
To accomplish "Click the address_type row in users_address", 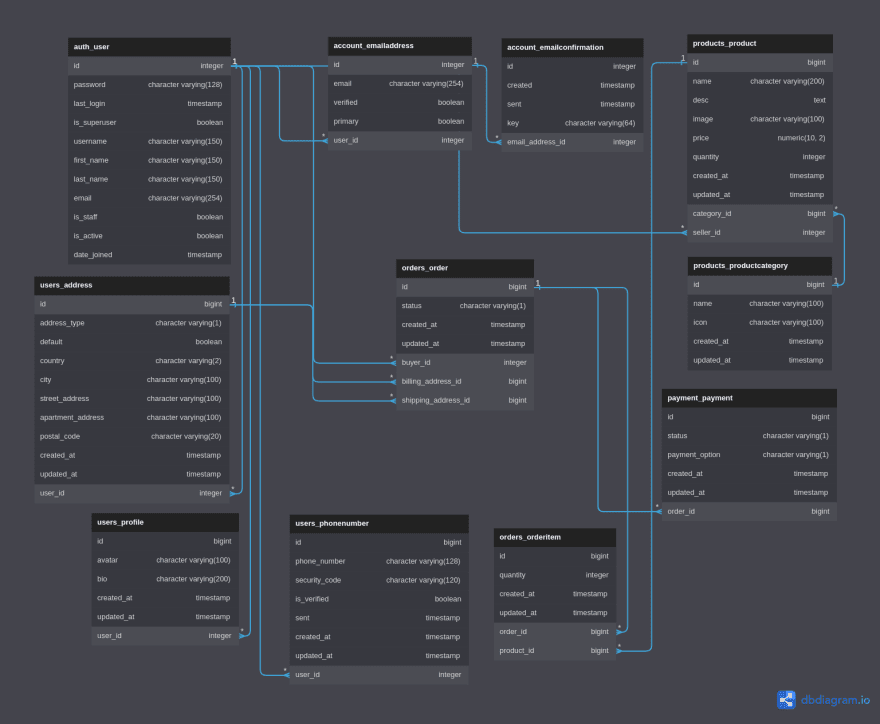I will (x=132, y=323).
